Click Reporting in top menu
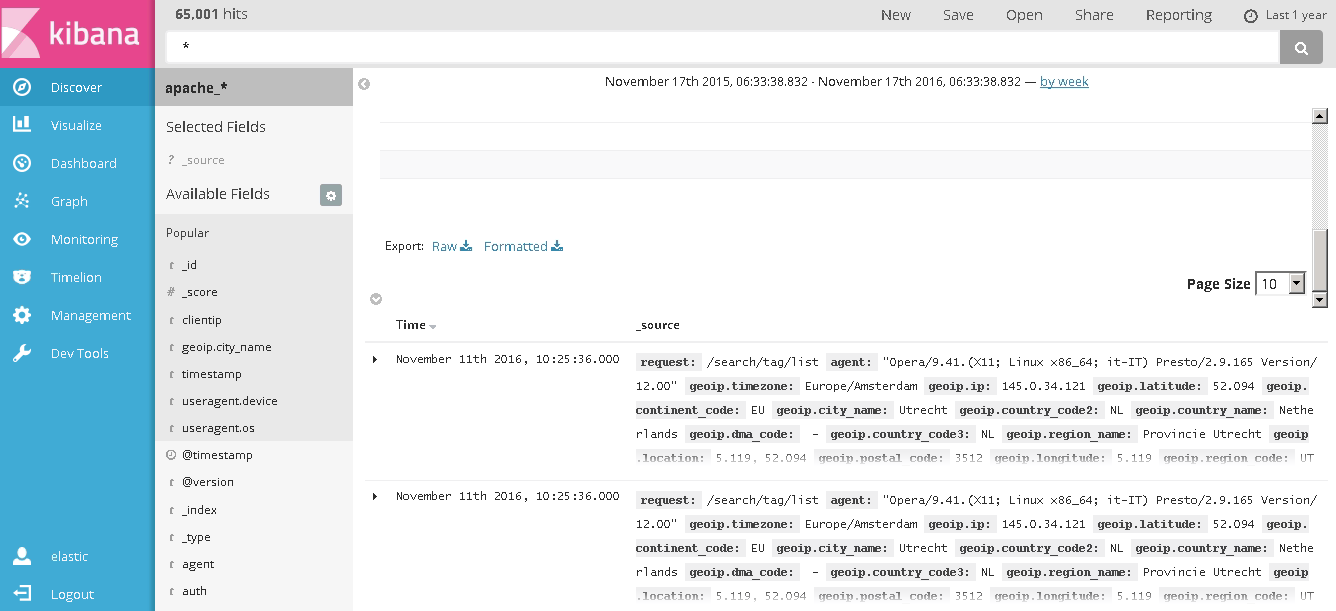 click(x=1179, y=15)
